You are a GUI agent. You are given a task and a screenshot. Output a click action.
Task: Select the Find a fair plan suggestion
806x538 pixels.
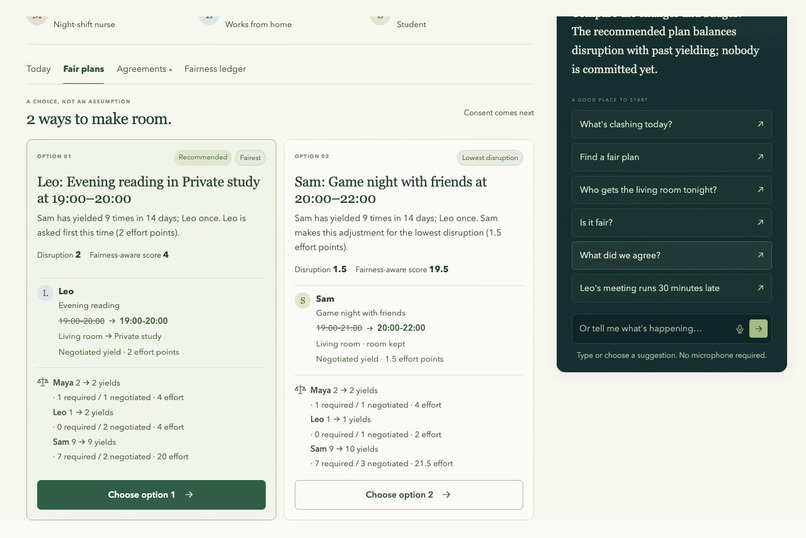[x=671, y=157]
